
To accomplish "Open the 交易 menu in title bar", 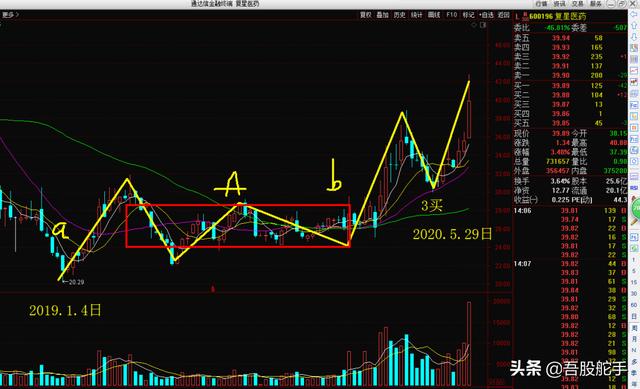I will pos(577,4).
